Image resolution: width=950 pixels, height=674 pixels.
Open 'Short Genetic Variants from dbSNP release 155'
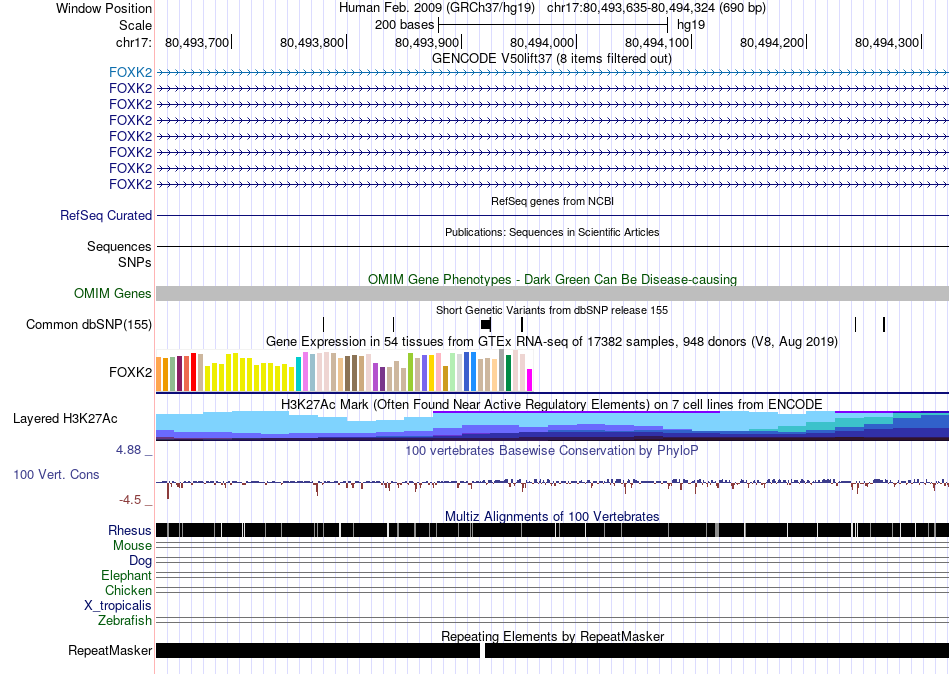pos(552,310)
